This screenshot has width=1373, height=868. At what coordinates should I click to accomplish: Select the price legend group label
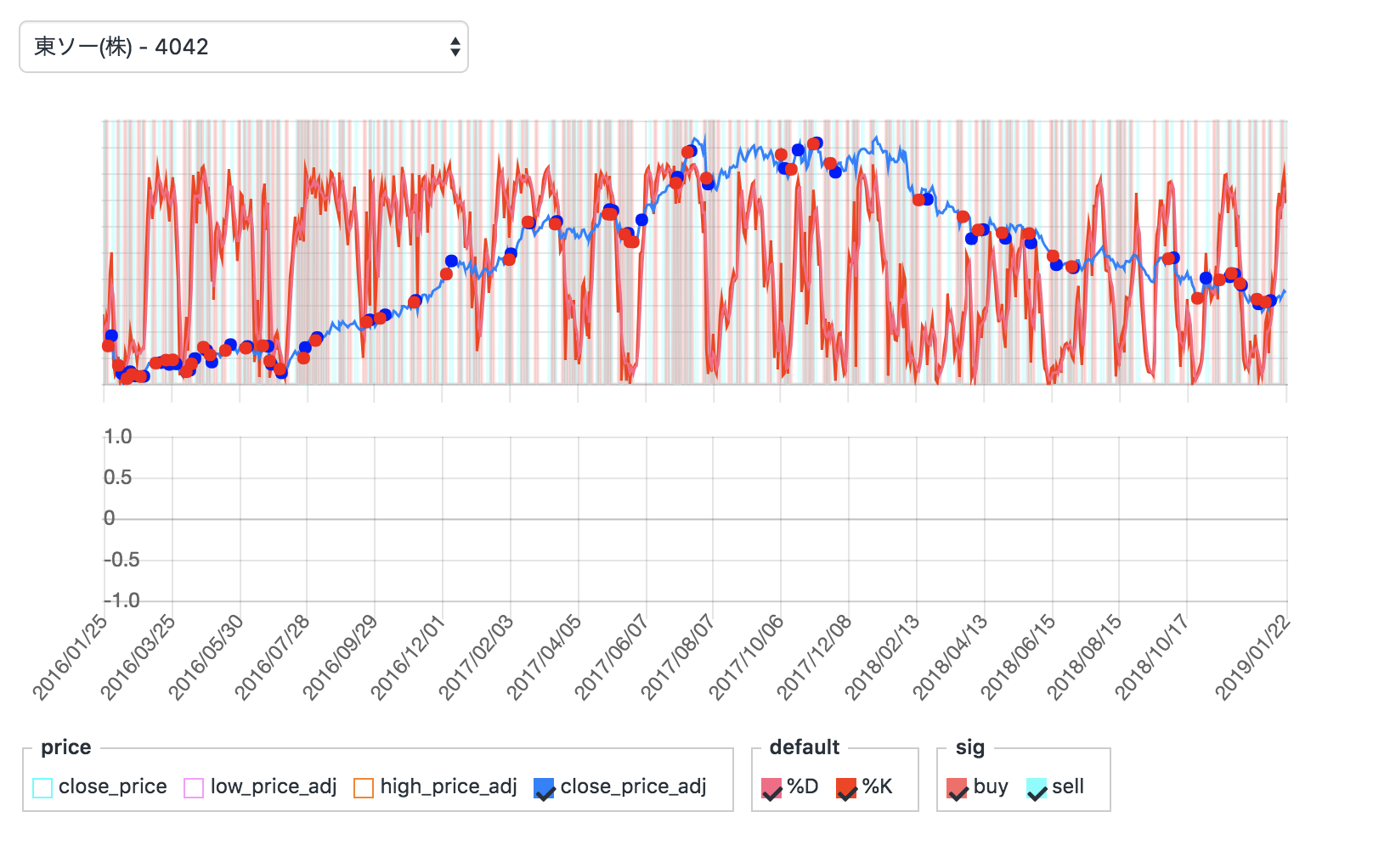[67, 747]
